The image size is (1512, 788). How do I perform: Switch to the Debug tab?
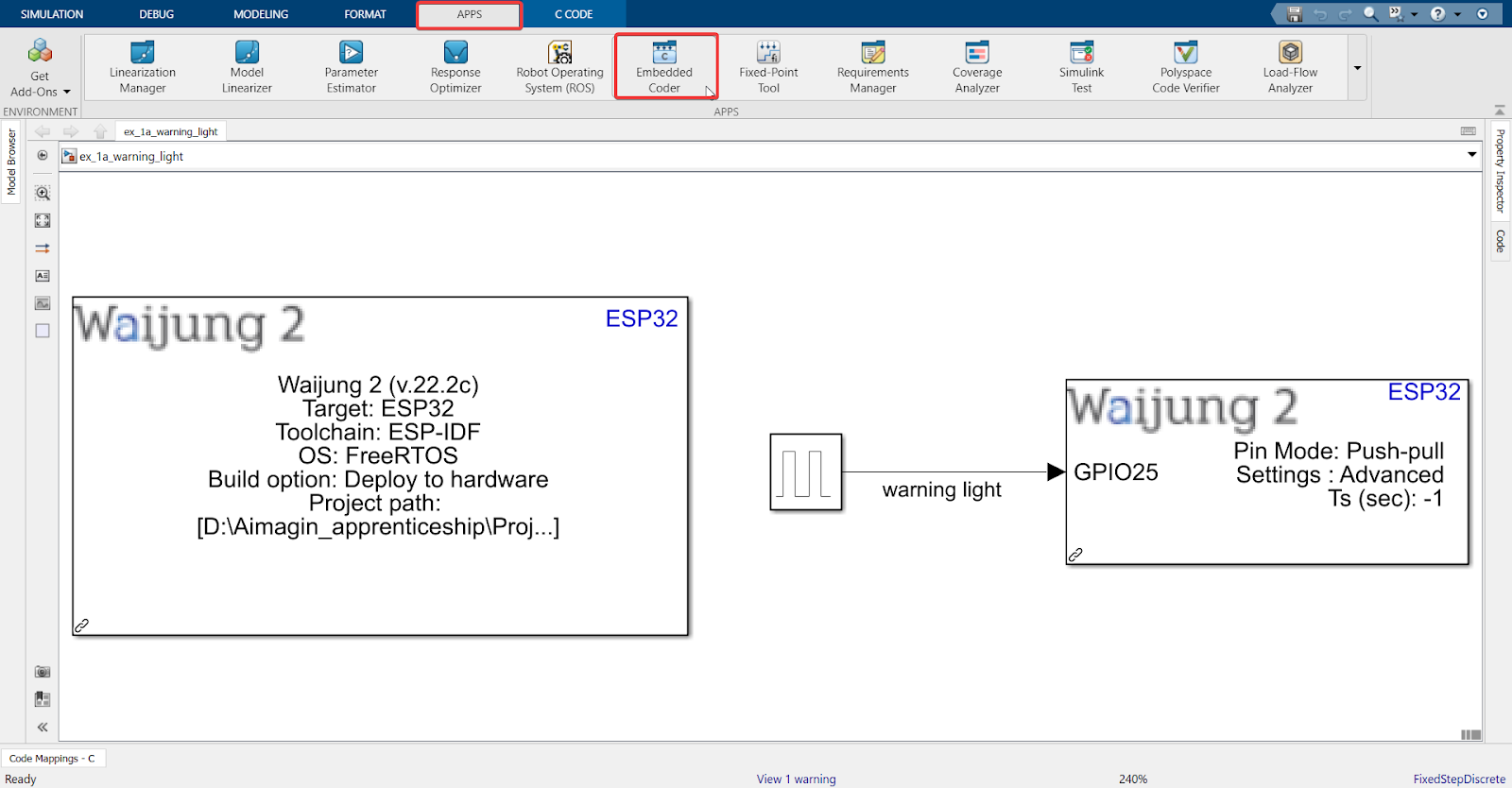157,14
